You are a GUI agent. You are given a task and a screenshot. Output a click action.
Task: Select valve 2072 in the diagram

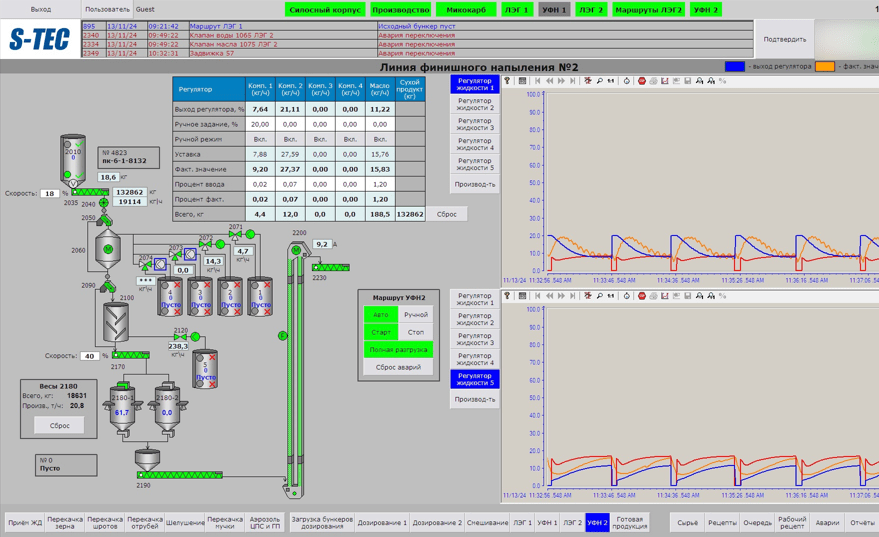pos(206,244)
